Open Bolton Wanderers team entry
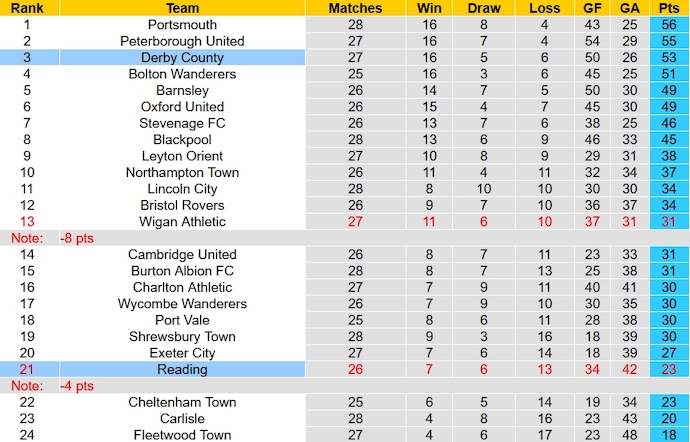The width and height of the screenshot is (690, 442). 182,74
